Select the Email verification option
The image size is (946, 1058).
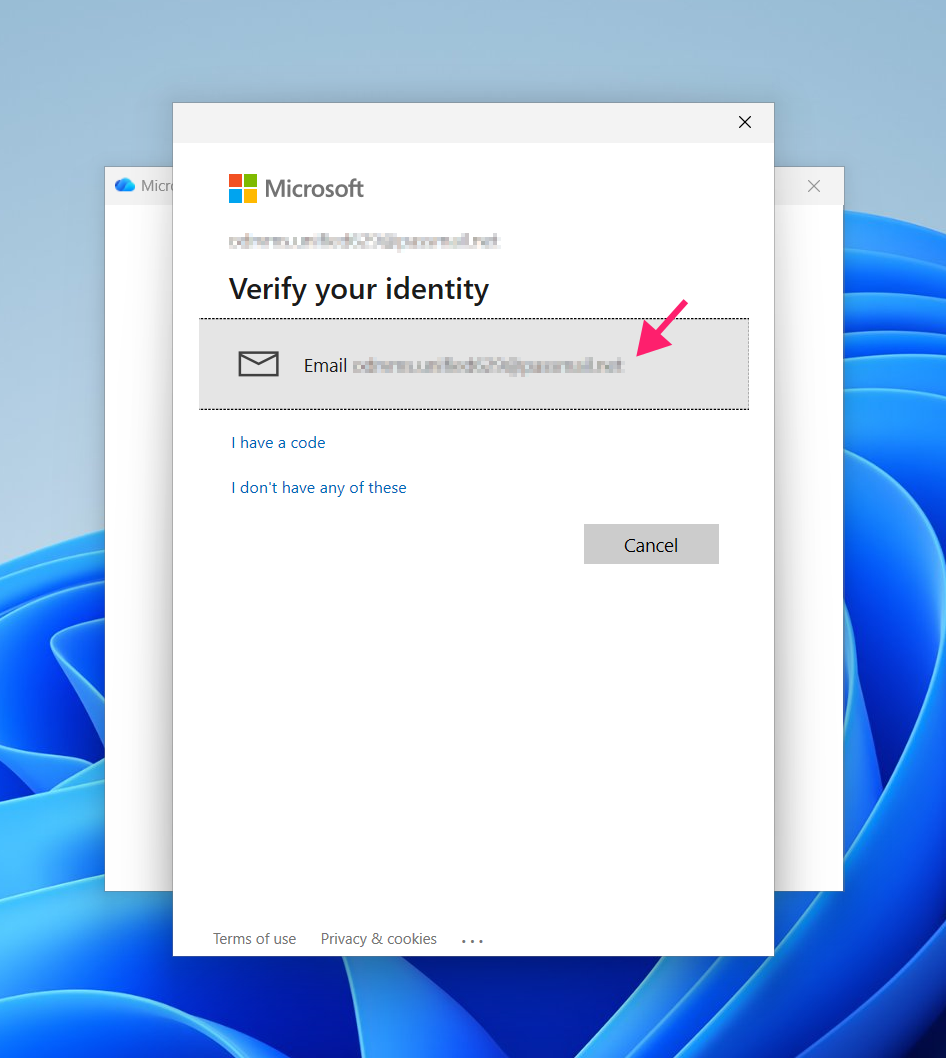tap(474, 364)
